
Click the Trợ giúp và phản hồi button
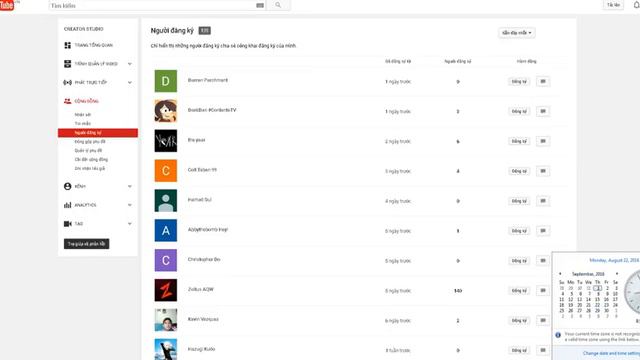87,244
